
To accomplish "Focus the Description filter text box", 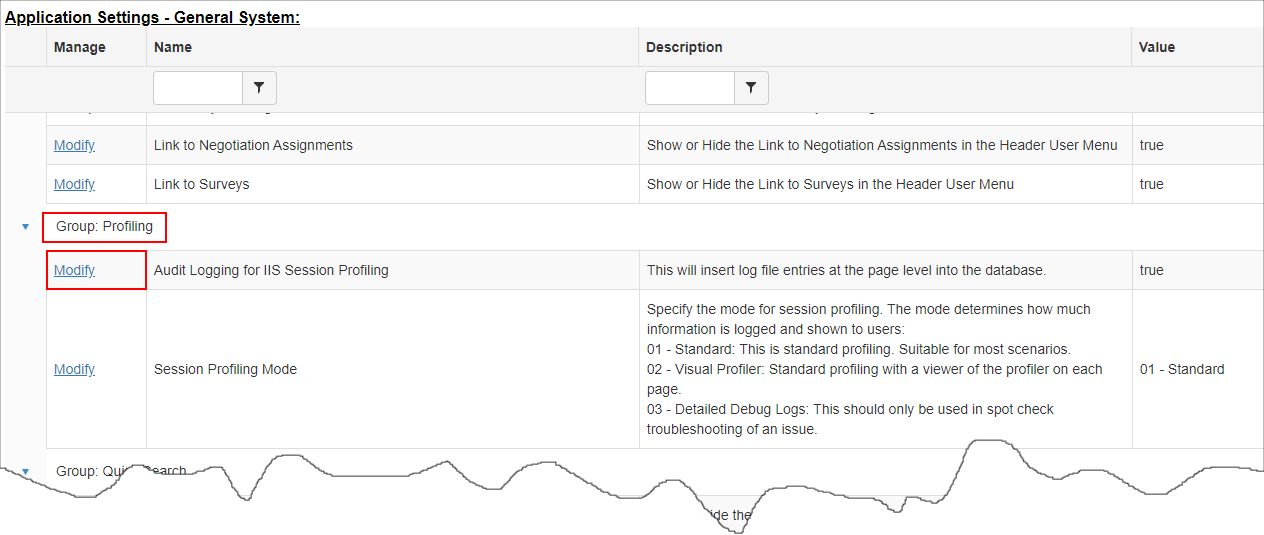I will click(x=690, y=88).
